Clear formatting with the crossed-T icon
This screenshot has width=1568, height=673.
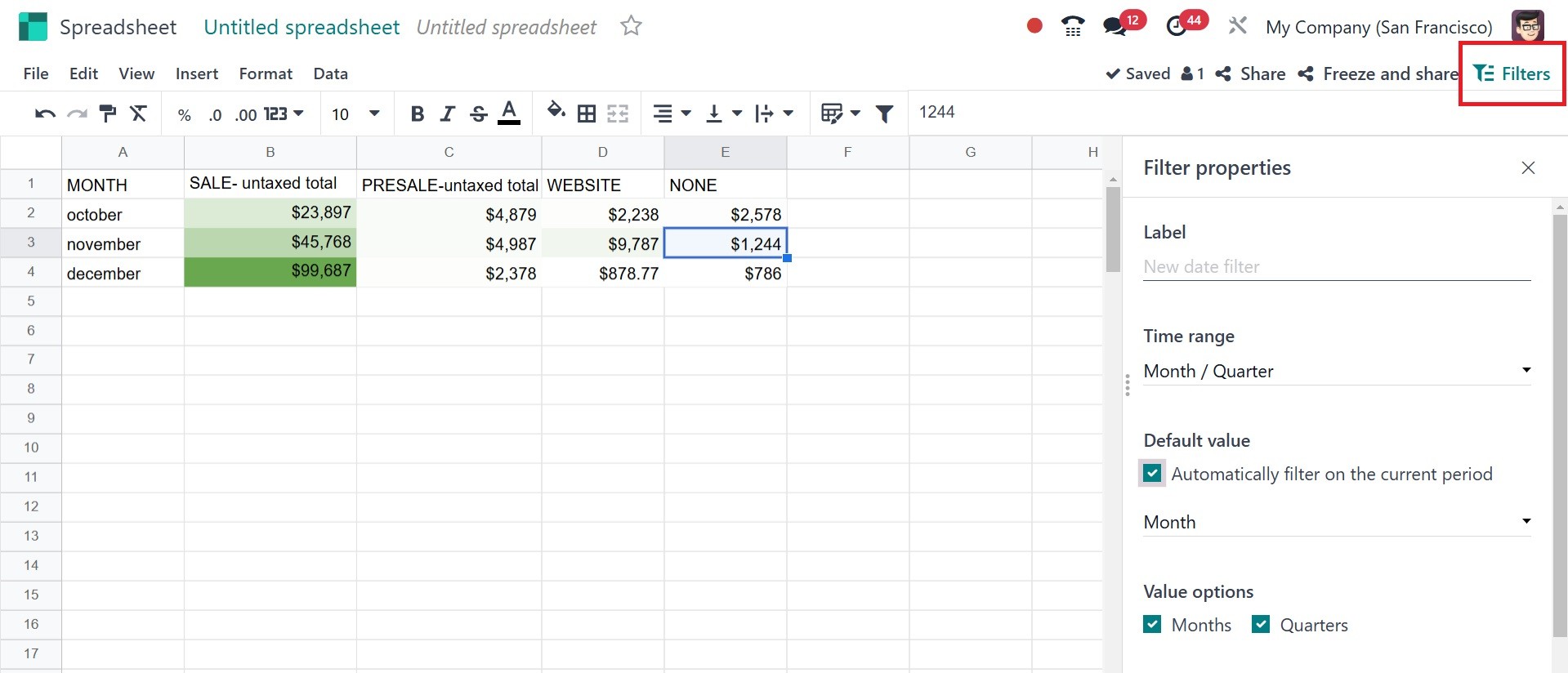(139, 114)
